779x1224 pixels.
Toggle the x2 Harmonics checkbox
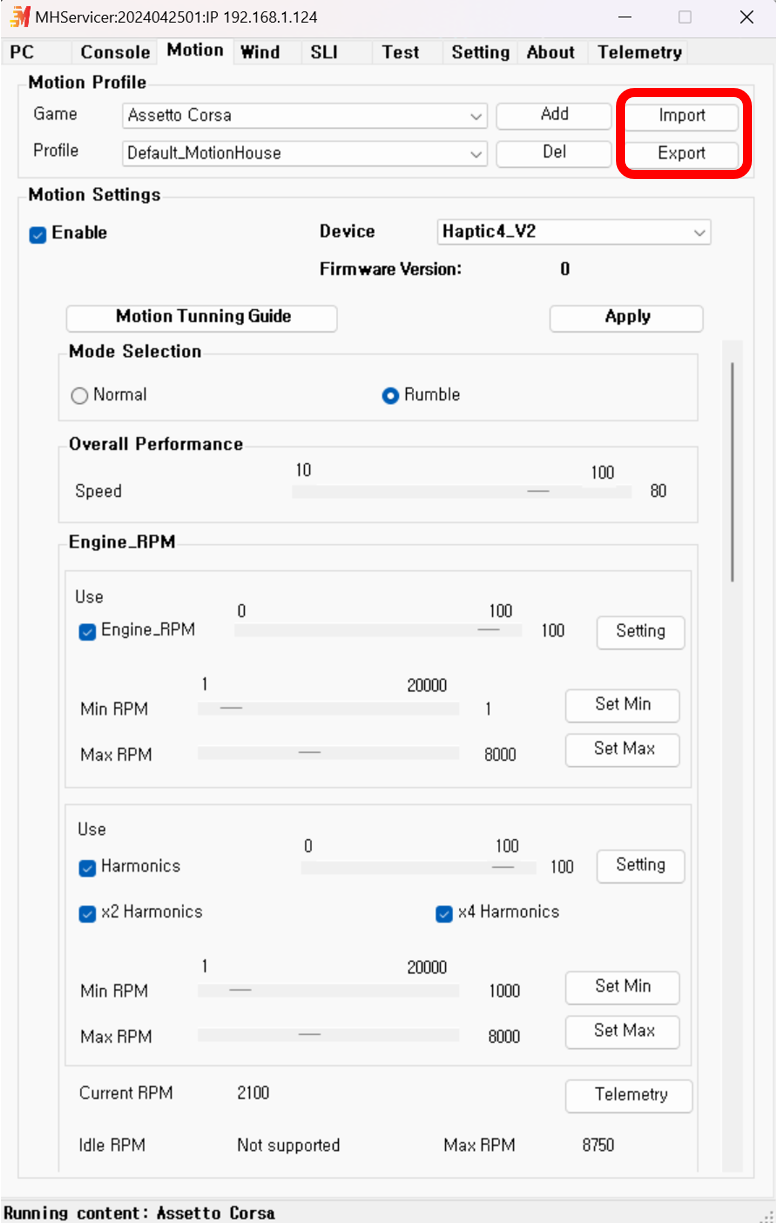click(87, 913)
